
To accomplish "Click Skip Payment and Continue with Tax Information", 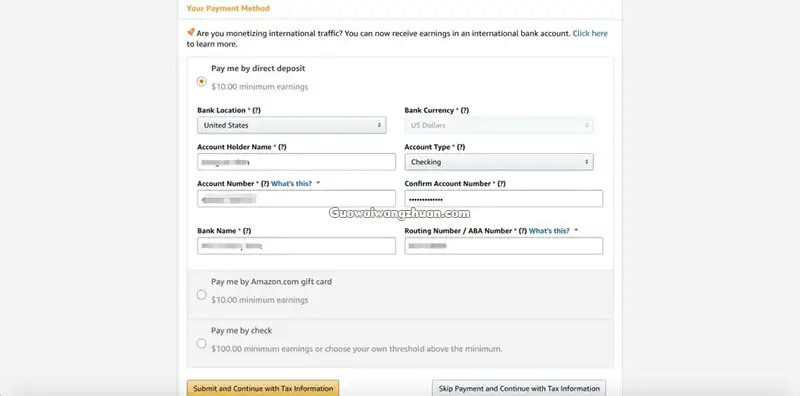I will click(519, 388).
